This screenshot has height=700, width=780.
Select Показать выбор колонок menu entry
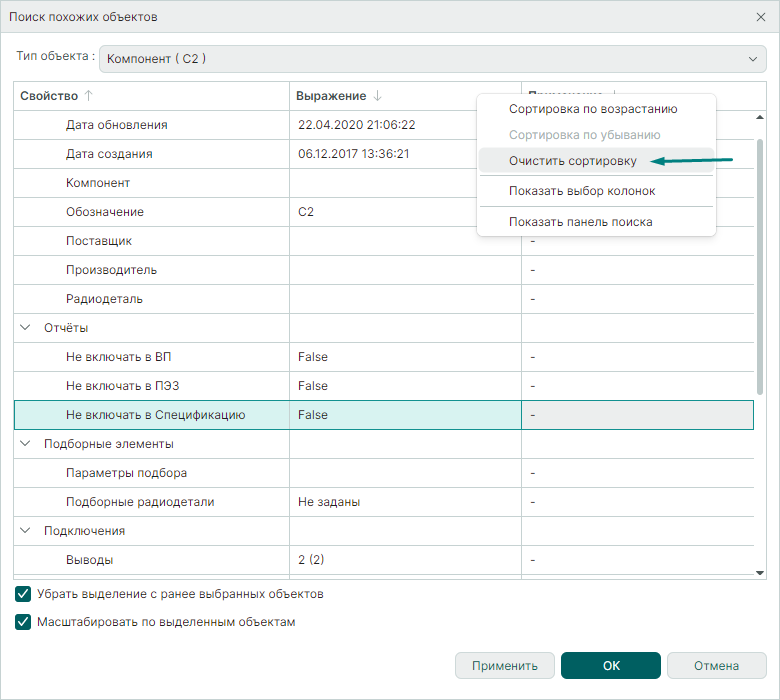pos(582,191)
